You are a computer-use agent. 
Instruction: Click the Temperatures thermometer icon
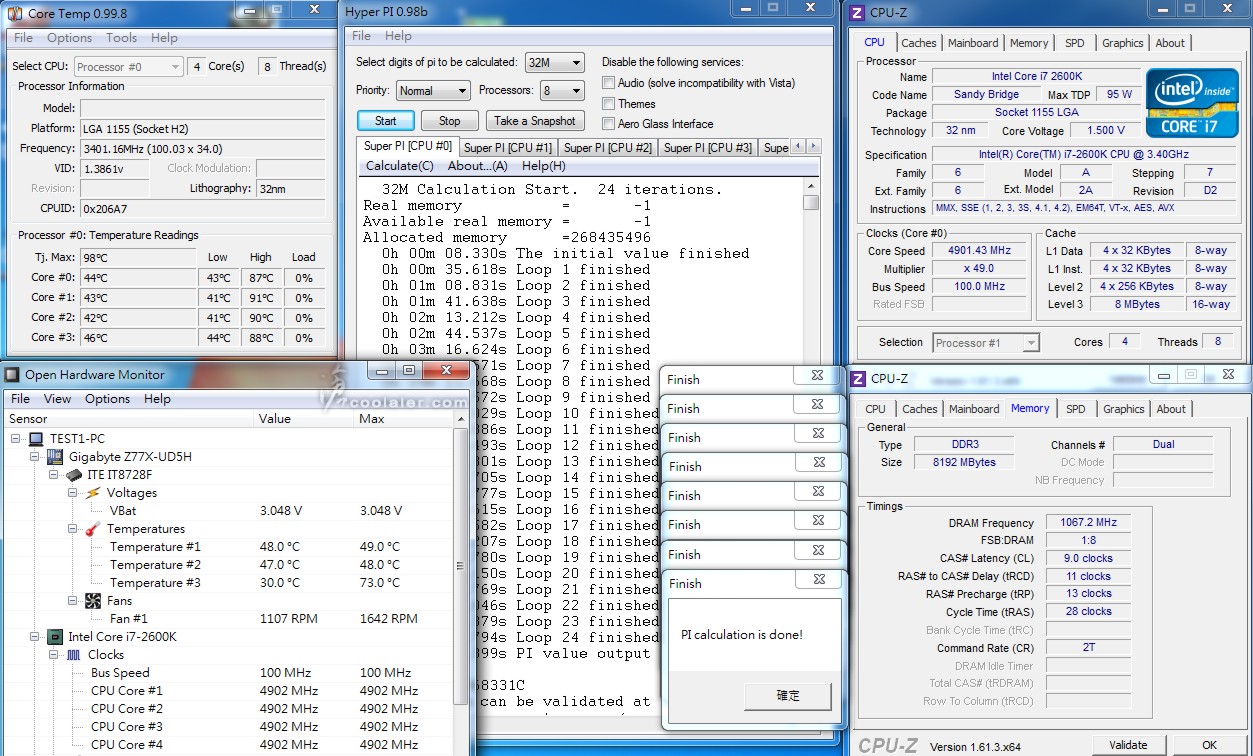[x=93, y=529]
